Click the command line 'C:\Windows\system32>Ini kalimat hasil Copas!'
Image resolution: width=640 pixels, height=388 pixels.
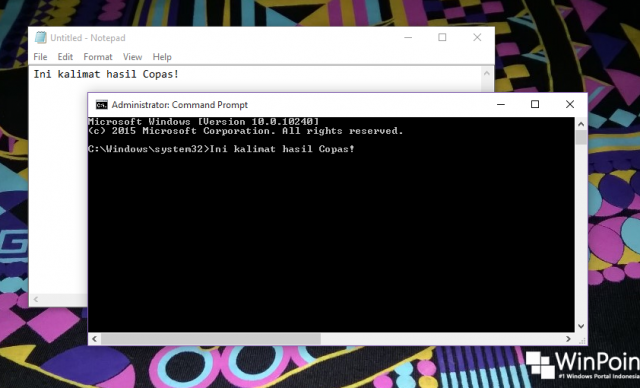click(x=221, y=149)
